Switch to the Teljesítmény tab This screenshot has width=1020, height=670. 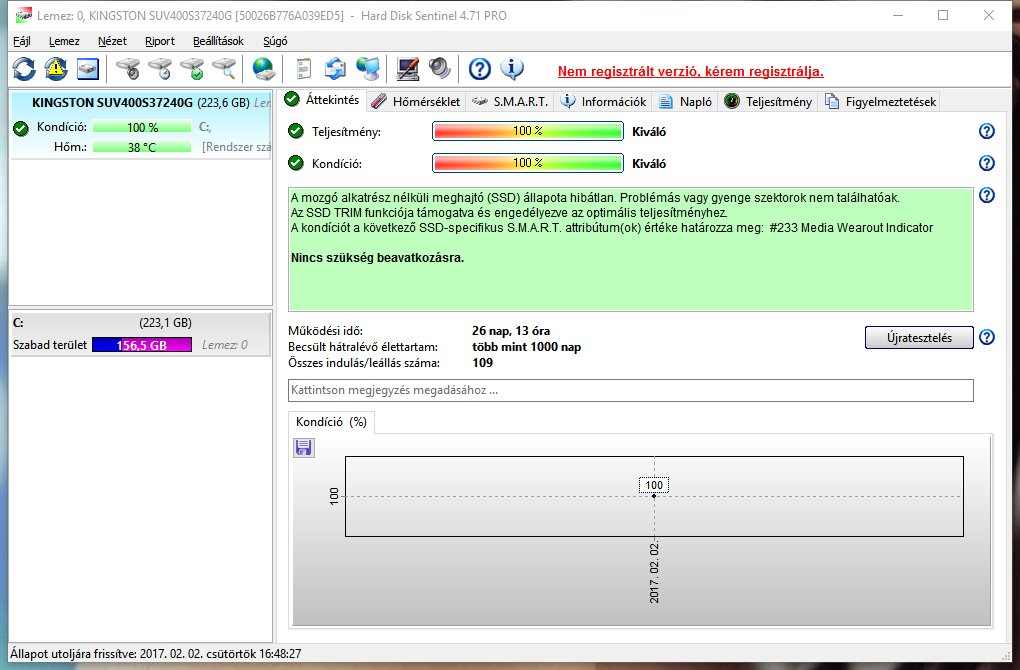pos(768,101)
